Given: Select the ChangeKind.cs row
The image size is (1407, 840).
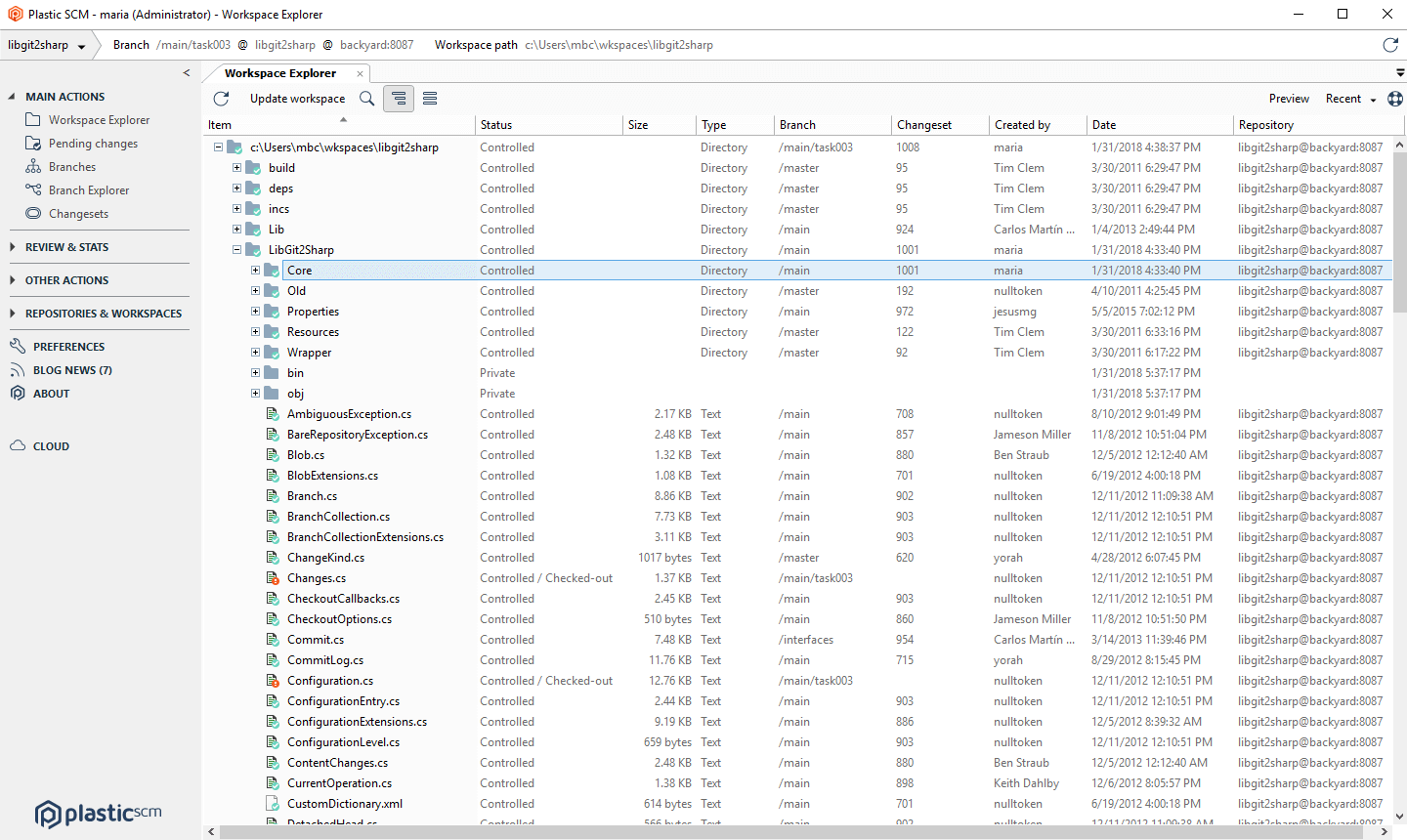Looking at the screenshot, I should point(799,558).
